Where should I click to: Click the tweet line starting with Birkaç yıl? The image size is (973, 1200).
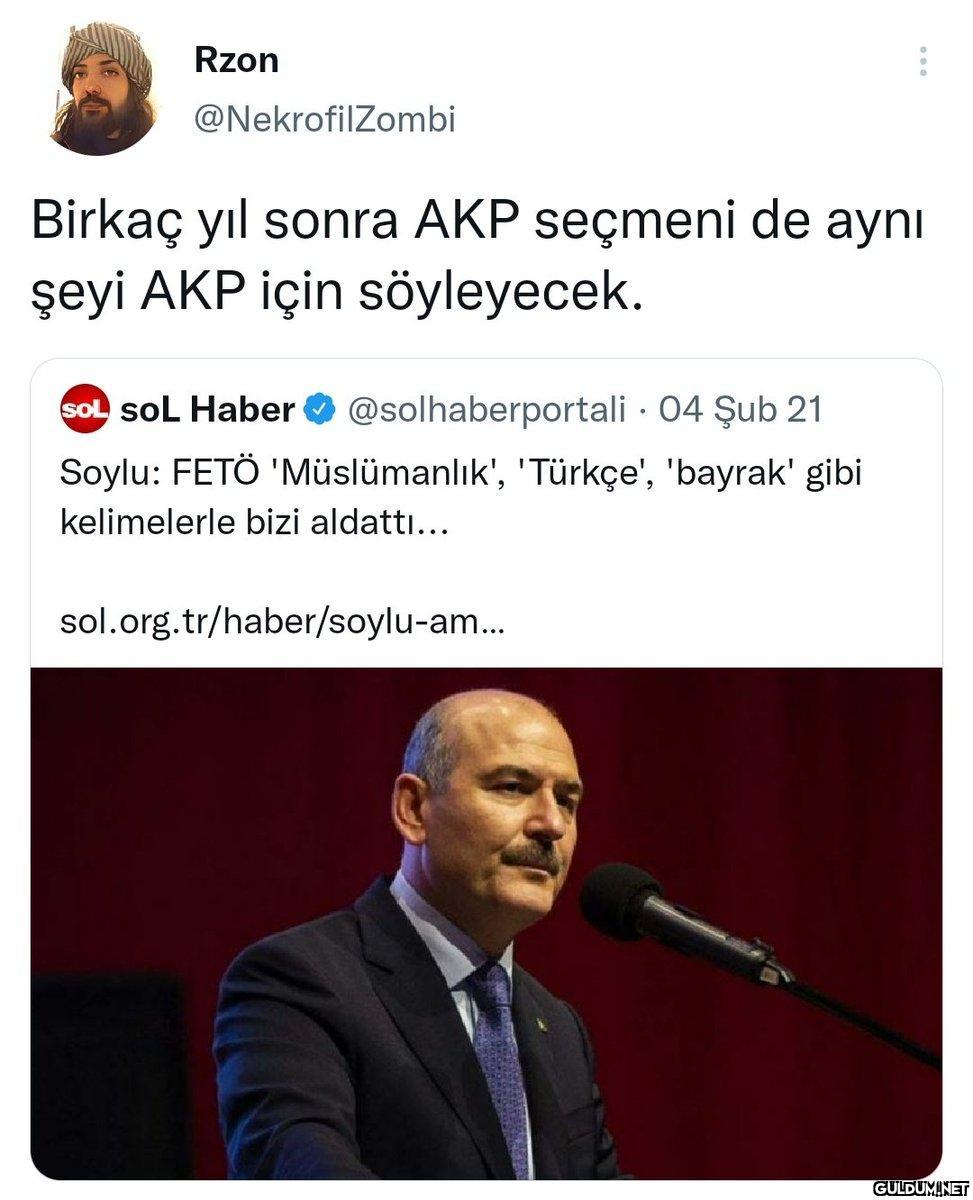tap(478, 222)
